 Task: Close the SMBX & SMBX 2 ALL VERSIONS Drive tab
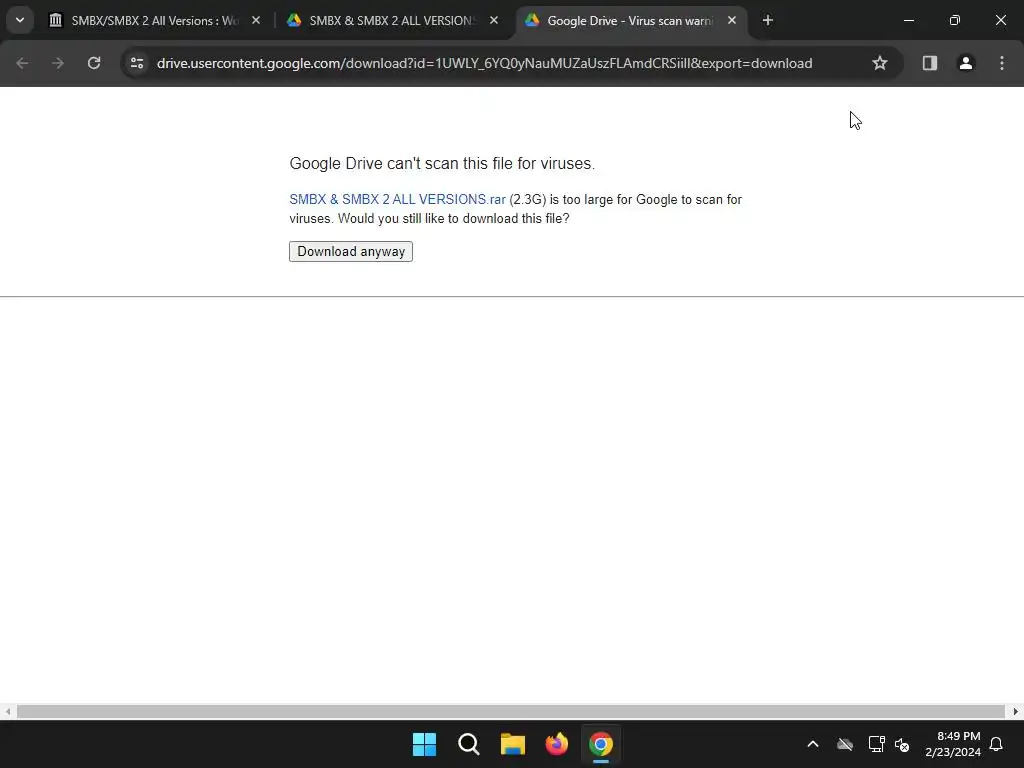[x=494, y=20]
